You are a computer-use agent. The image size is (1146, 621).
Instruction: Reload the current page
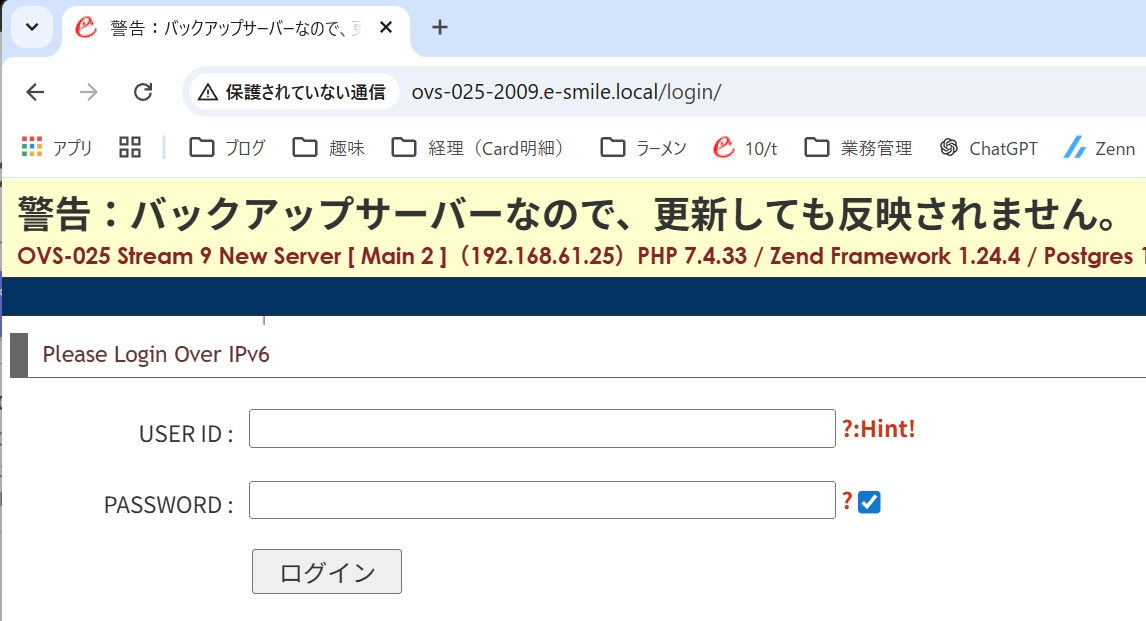(143, 92)
